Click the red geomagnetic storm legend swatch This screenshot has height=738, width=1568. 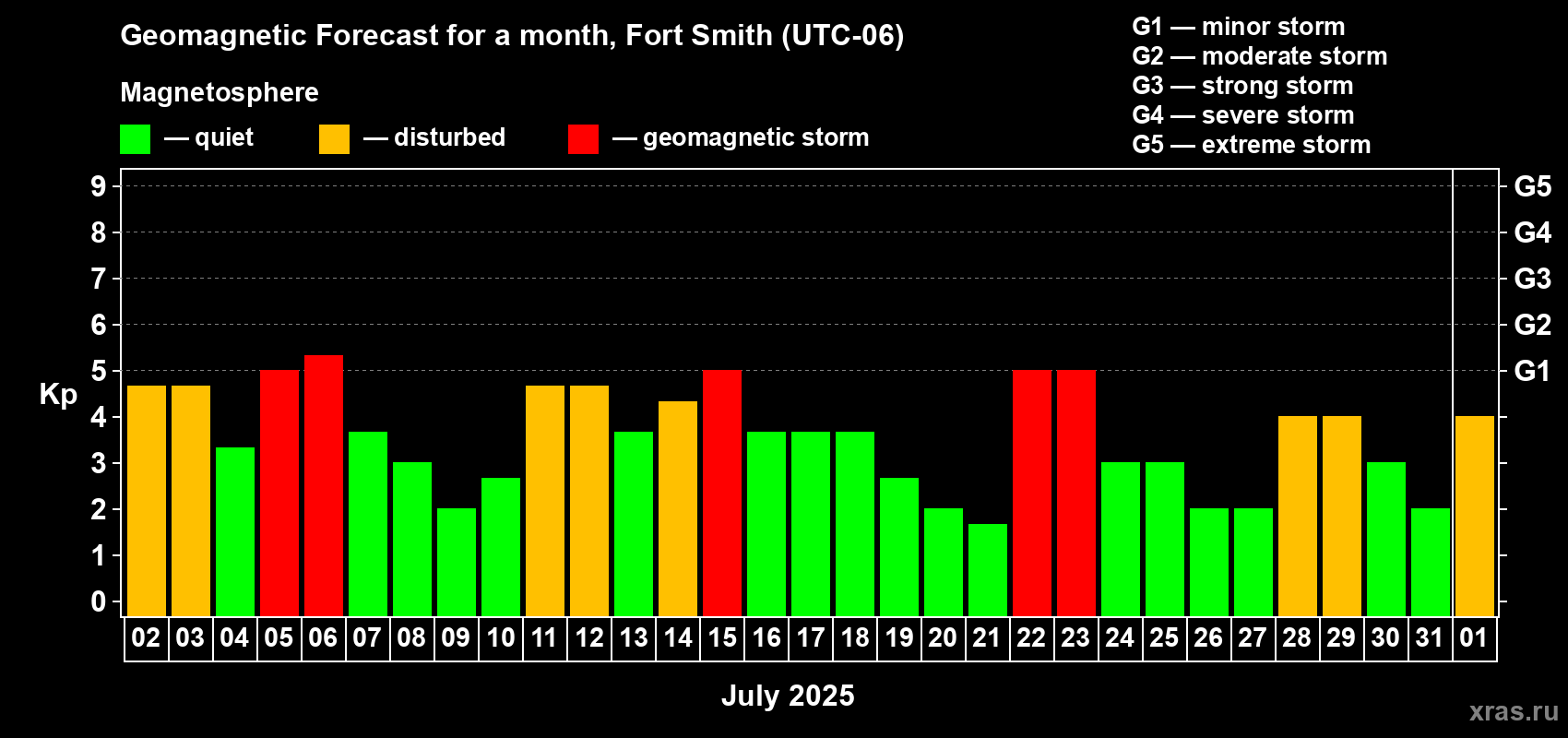(583, 139)
